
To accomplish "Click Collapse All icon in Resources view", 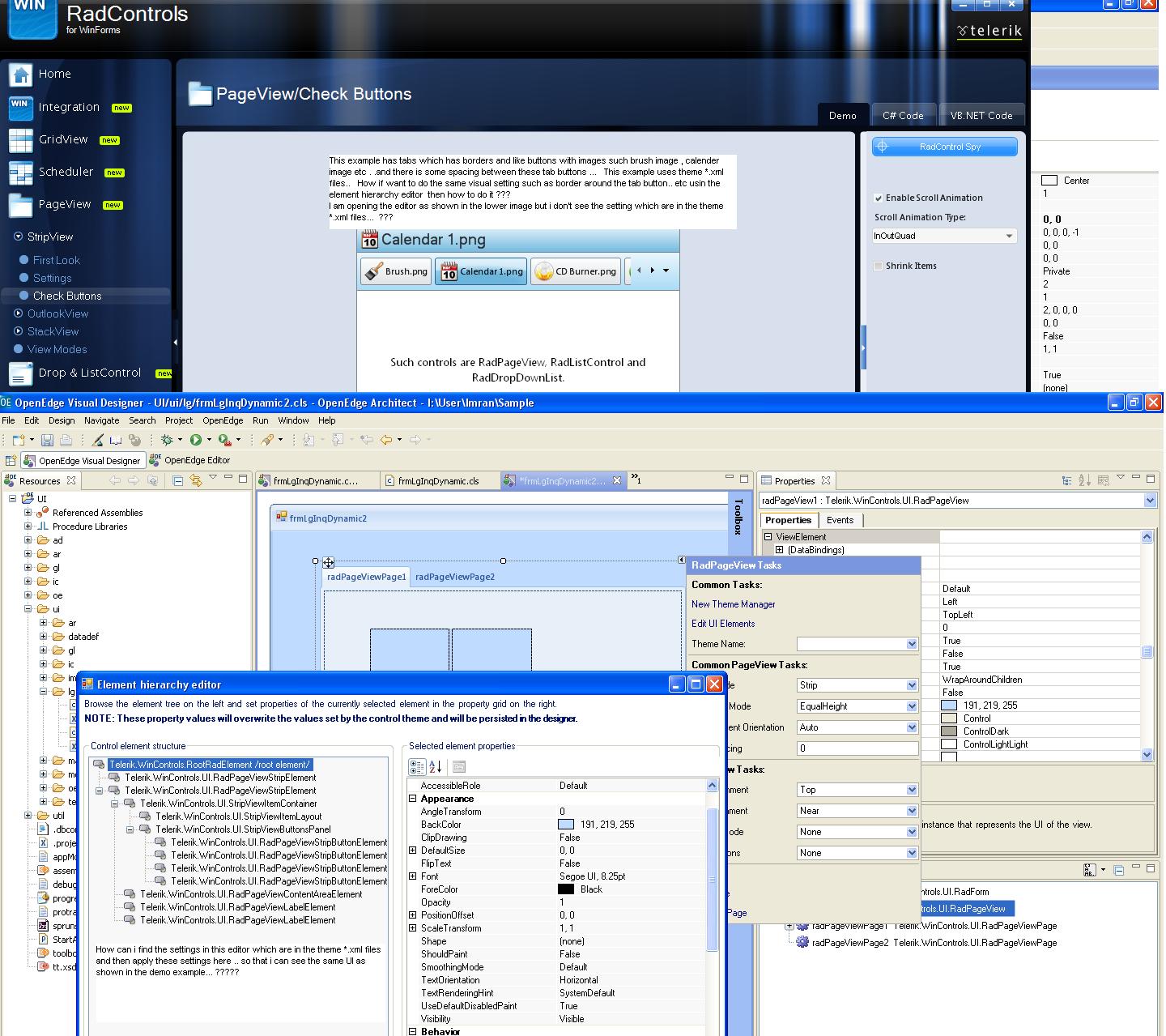I will (177, 480).
